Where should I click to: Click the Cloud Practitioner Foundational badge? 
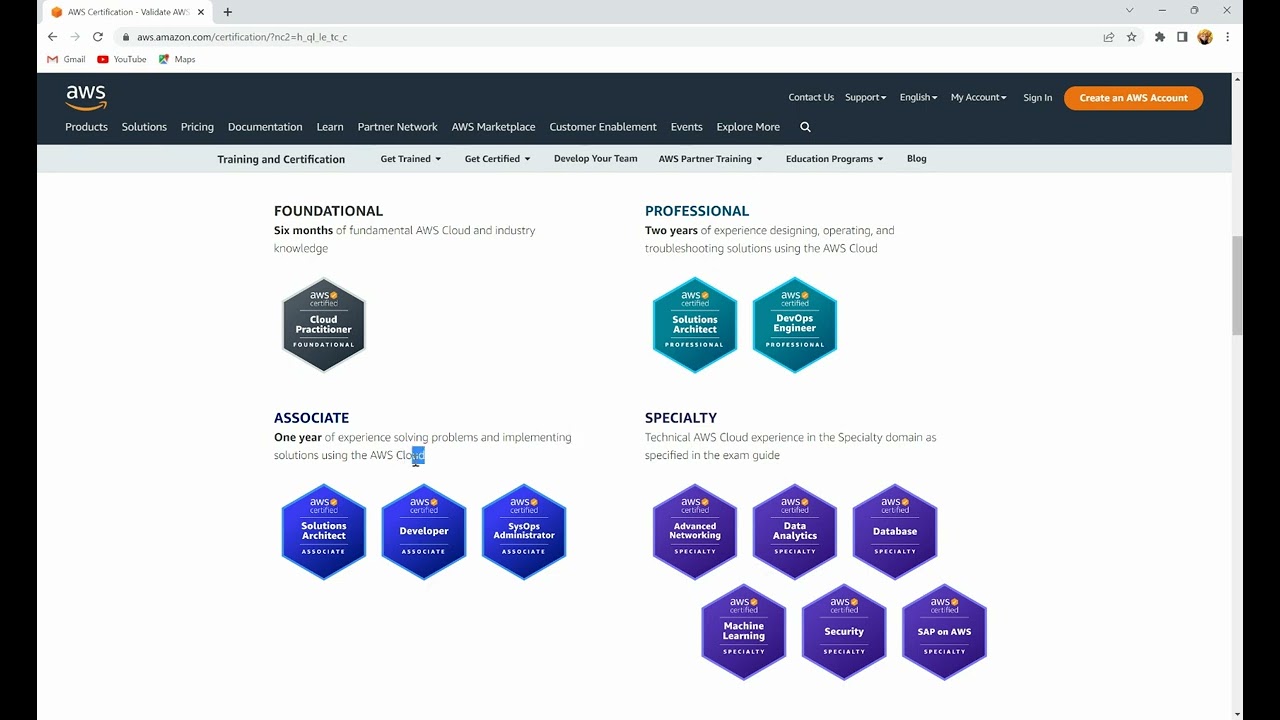(324, 325)
